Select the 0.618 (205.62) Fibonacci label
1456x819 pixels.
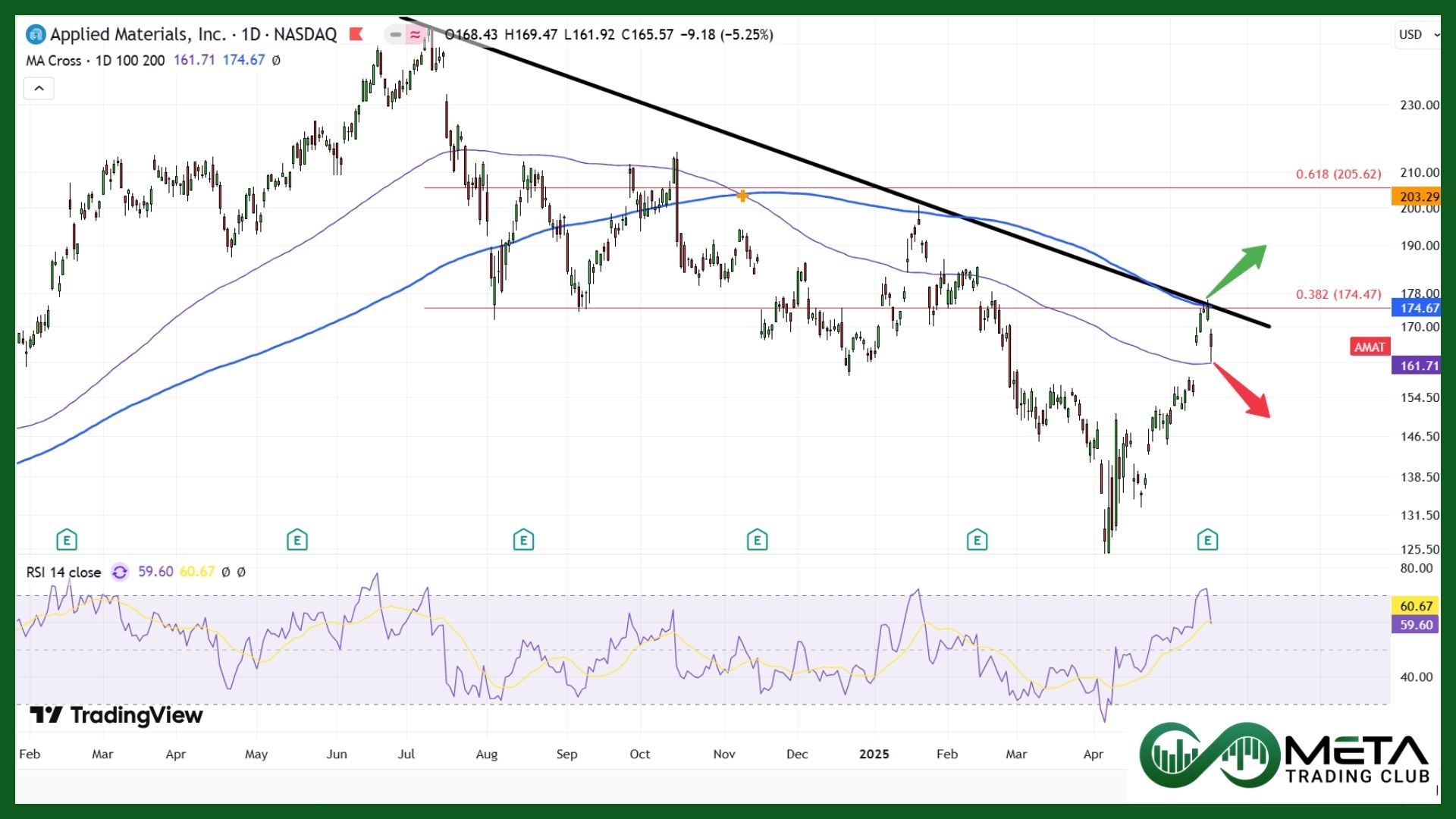coord(1338,174)
